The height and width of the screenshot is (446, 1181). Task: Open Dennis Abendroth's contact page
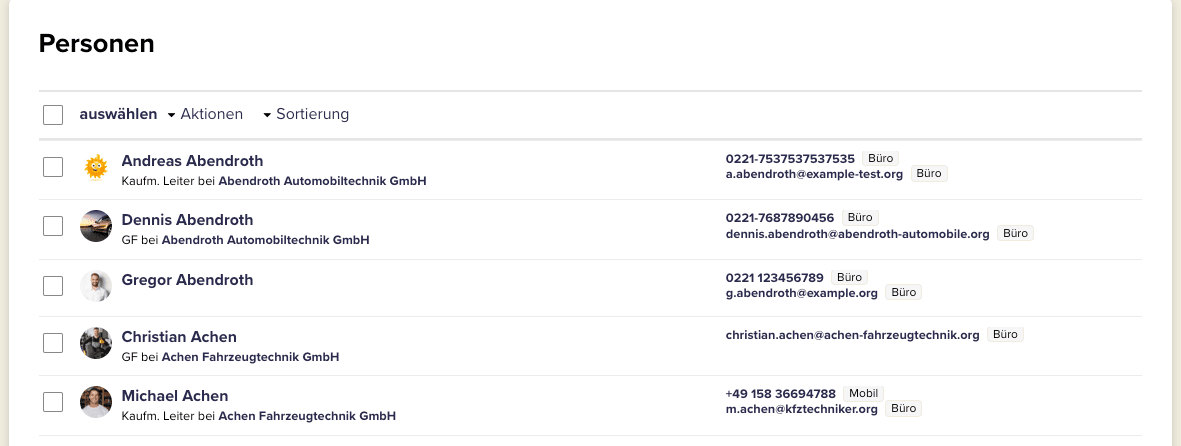click(x=187, y=220)
